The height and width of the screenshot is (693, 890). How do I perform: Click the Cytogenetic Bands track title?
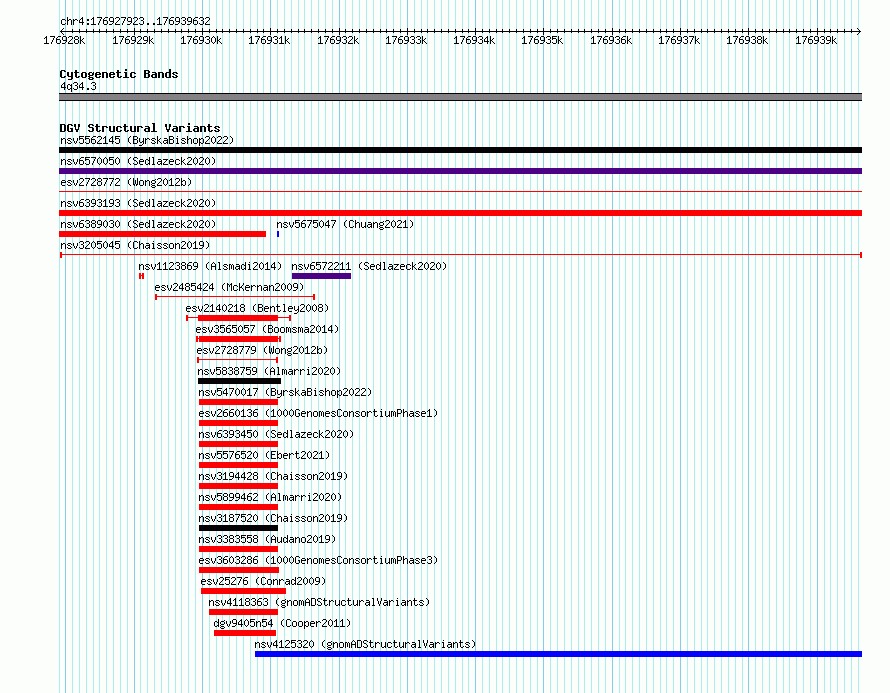click(x=119, y=74)
